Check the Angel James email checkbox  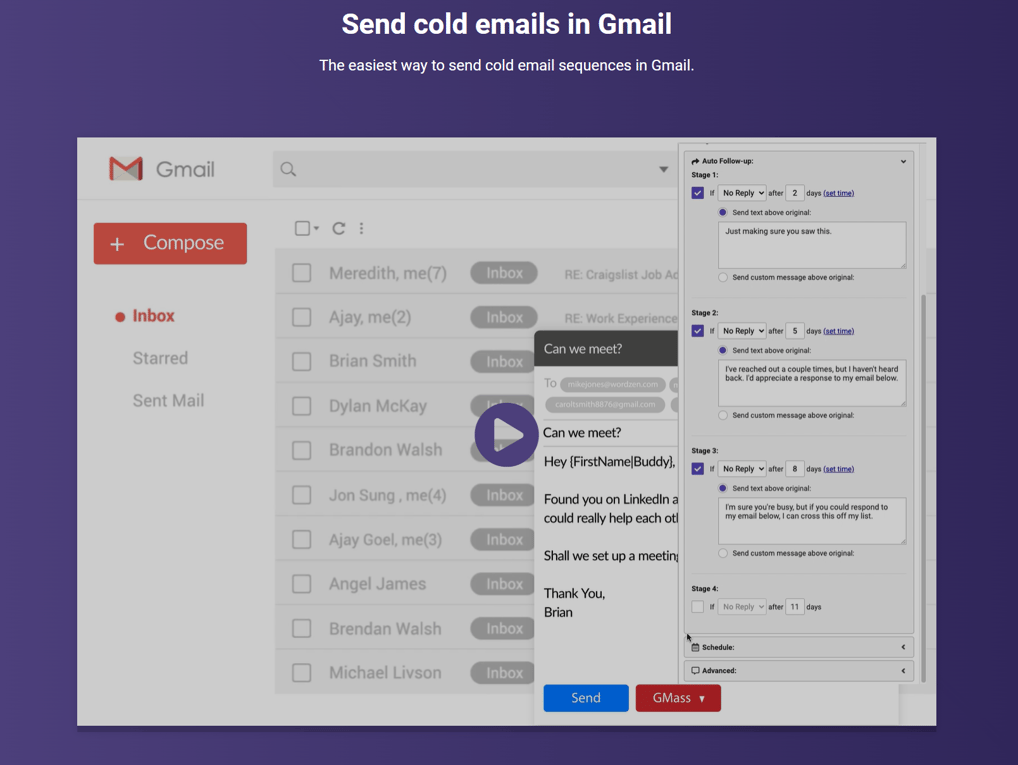pos(301,584)
